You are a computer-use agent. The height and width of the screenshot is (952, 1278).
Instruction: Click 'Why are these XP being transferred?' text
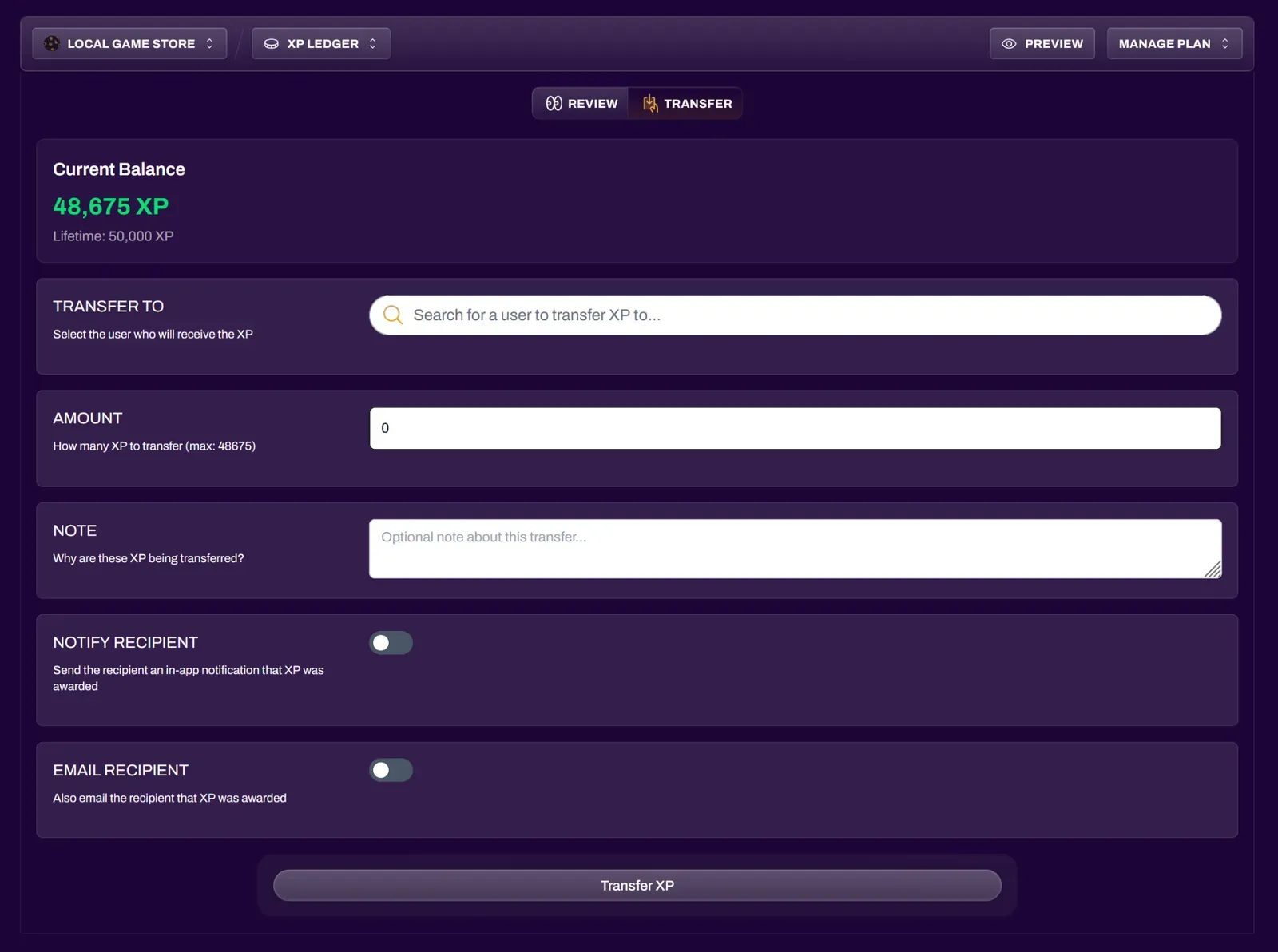click(149, 558)
